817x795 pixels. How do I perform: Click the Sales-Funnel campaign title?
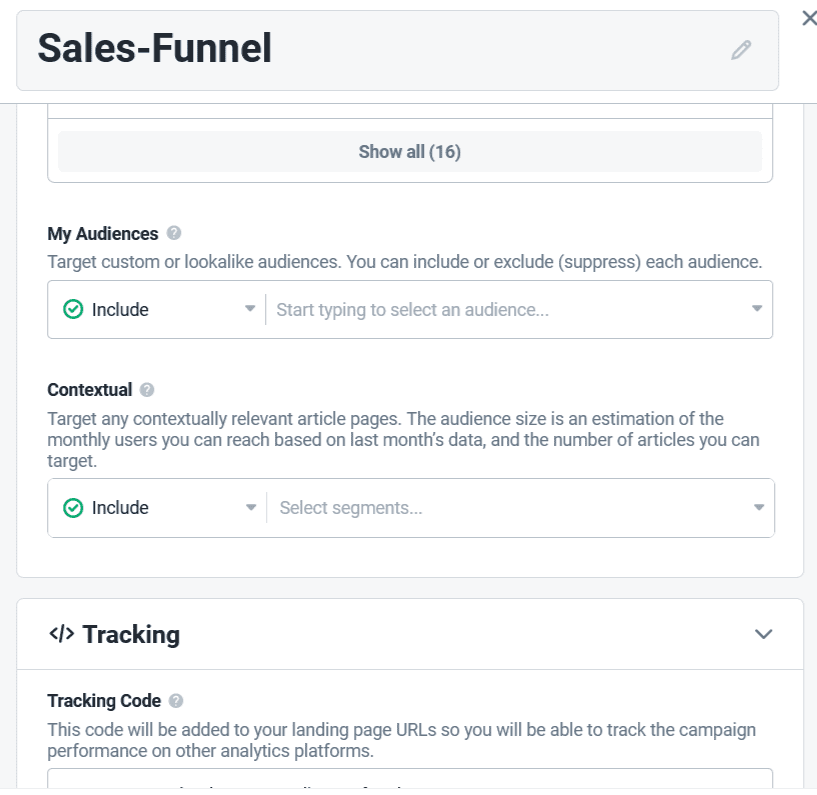(155, 49)
